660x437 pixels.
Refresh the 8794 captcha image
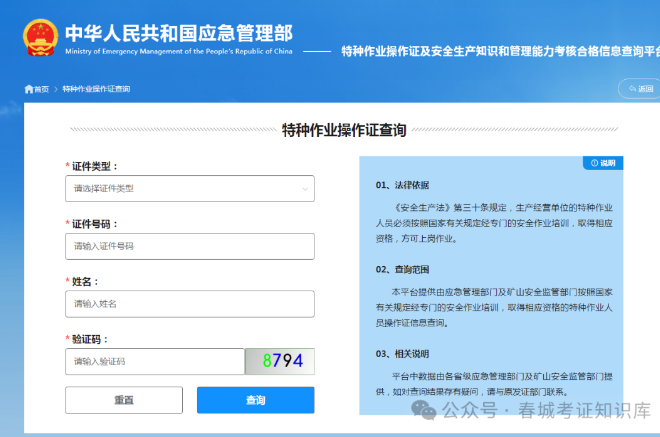click(x=280, y=361)
